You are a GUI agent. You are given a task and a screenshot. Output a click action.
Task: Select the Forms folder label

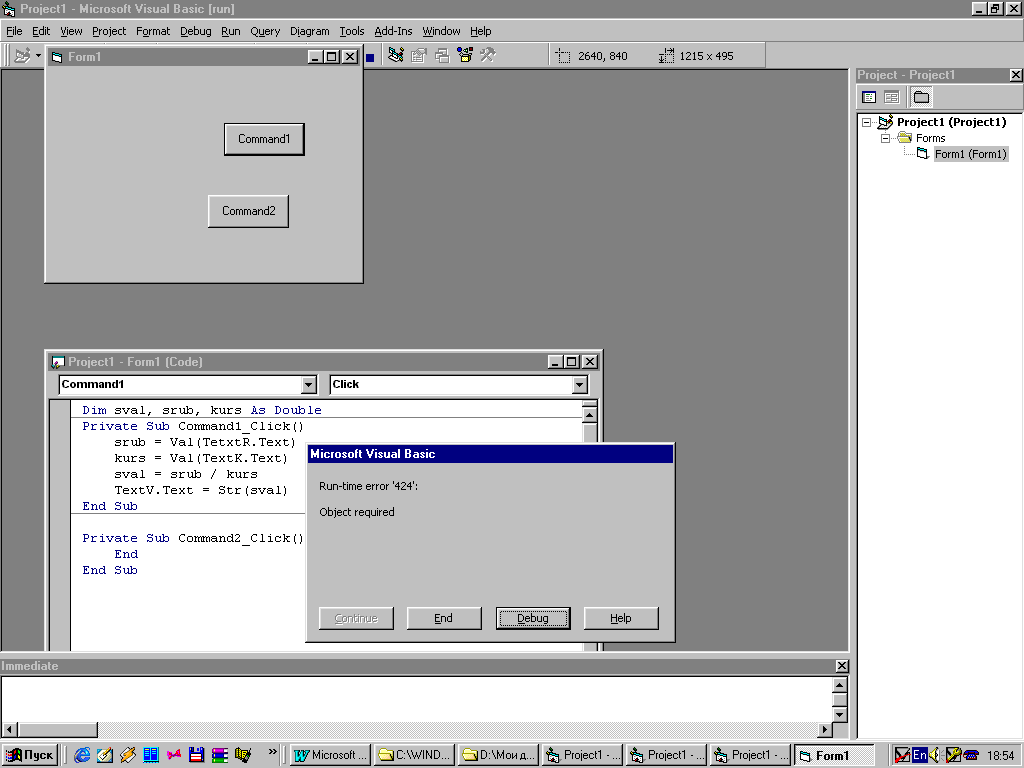pos(931,138)
